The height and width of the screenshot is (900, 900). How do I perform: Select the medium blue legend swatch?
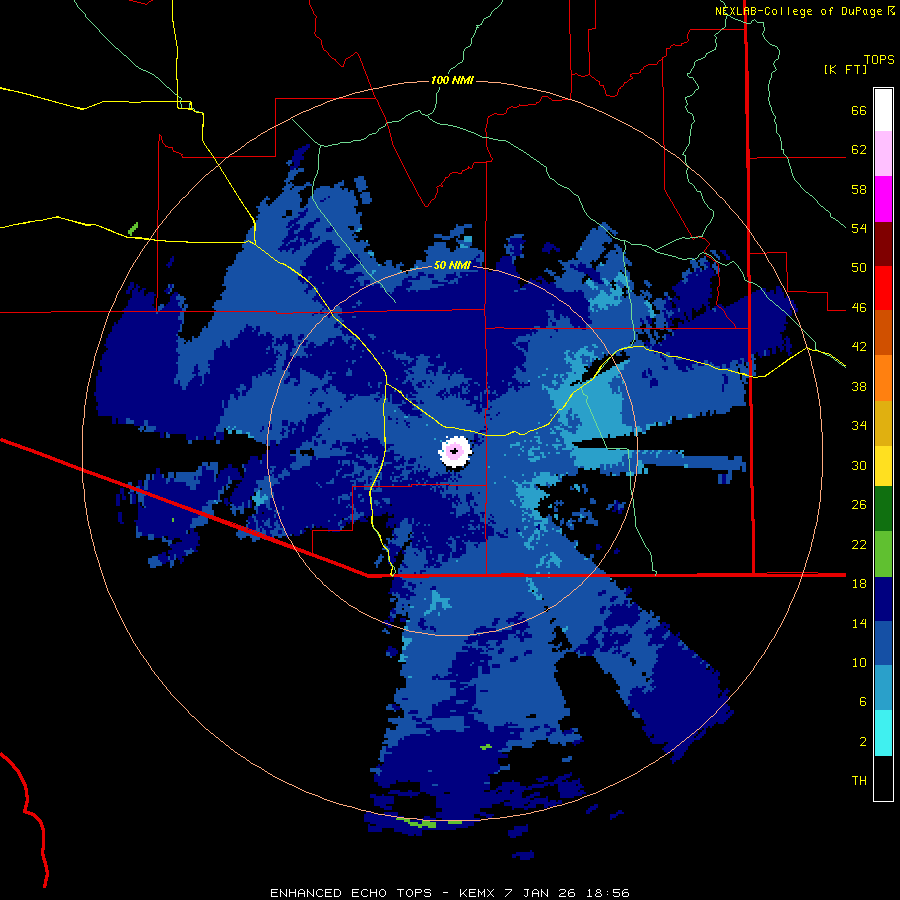pos(883,643)
